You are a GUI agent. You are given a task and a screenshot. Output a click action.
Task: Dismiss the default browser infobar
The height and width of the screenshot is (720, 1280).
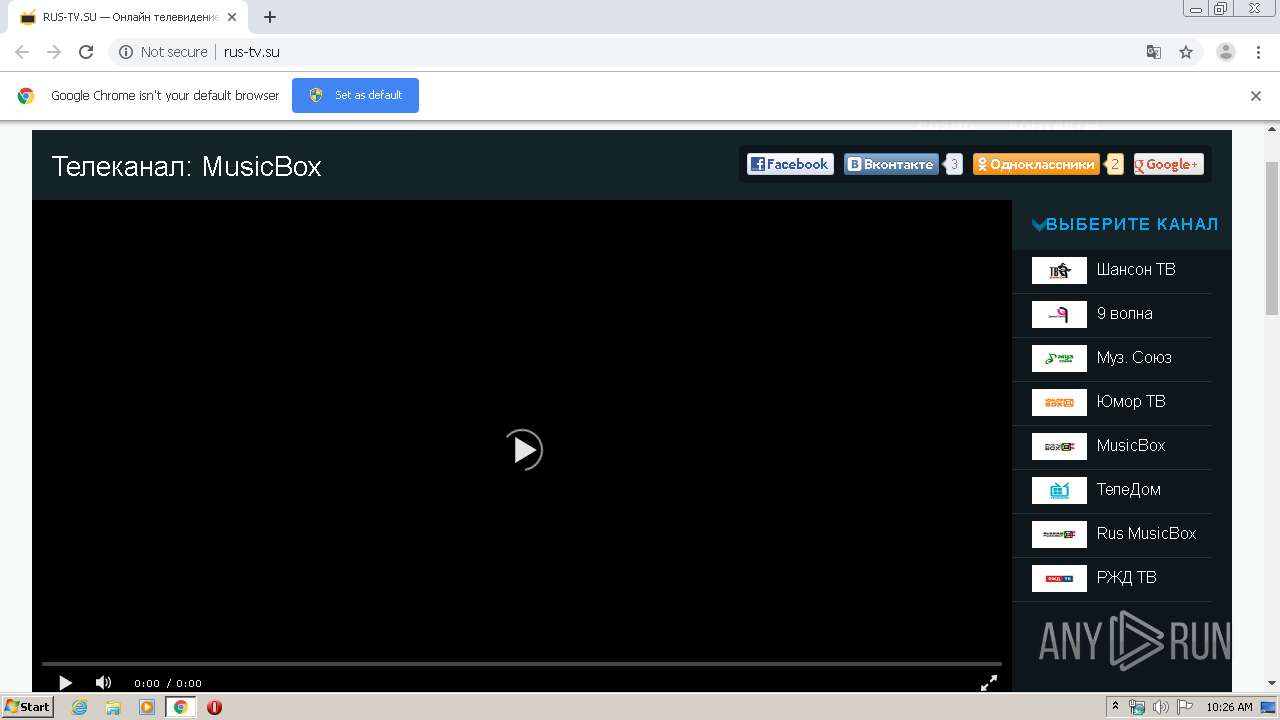1256,96
